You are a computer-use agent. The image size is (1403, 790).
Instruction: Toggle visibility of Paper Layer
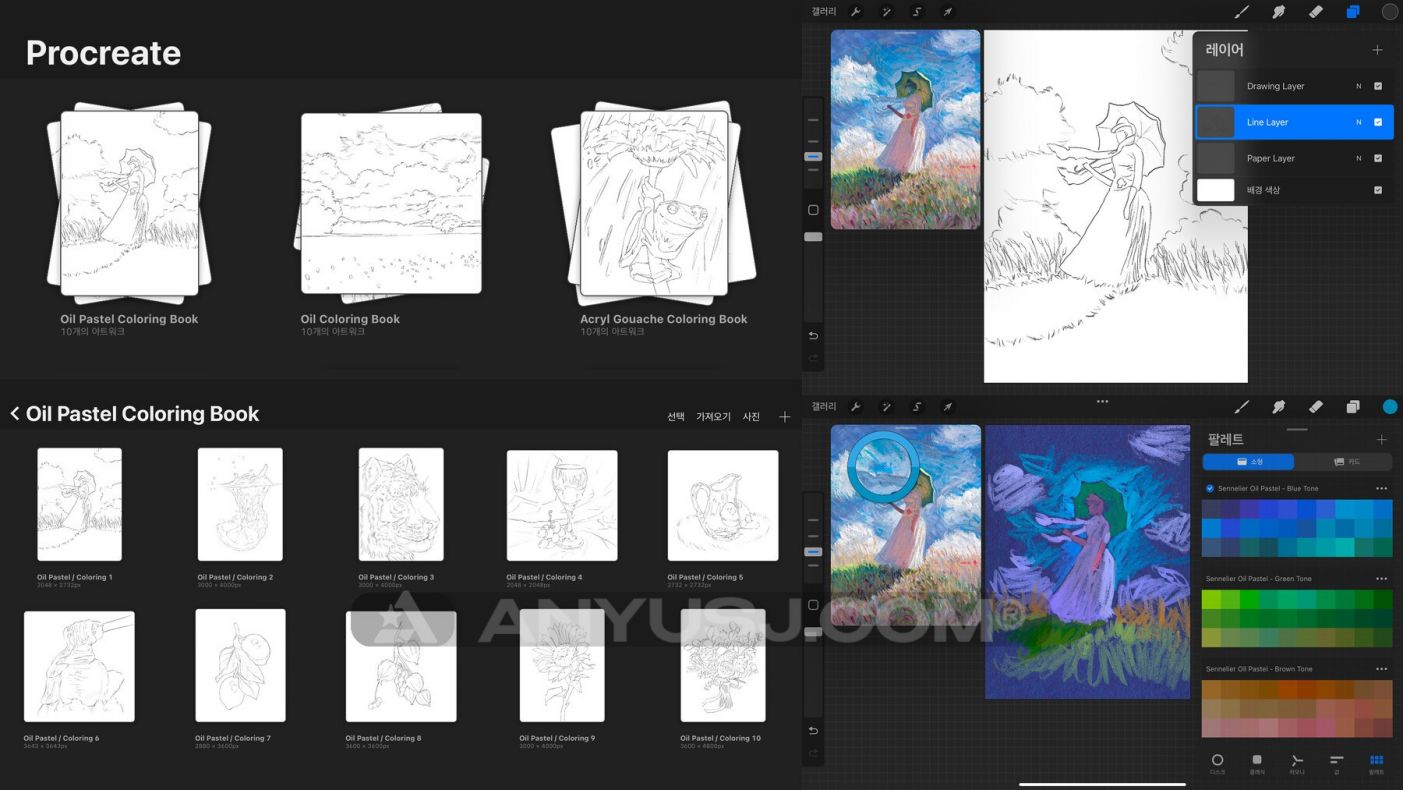[1378, 158]
